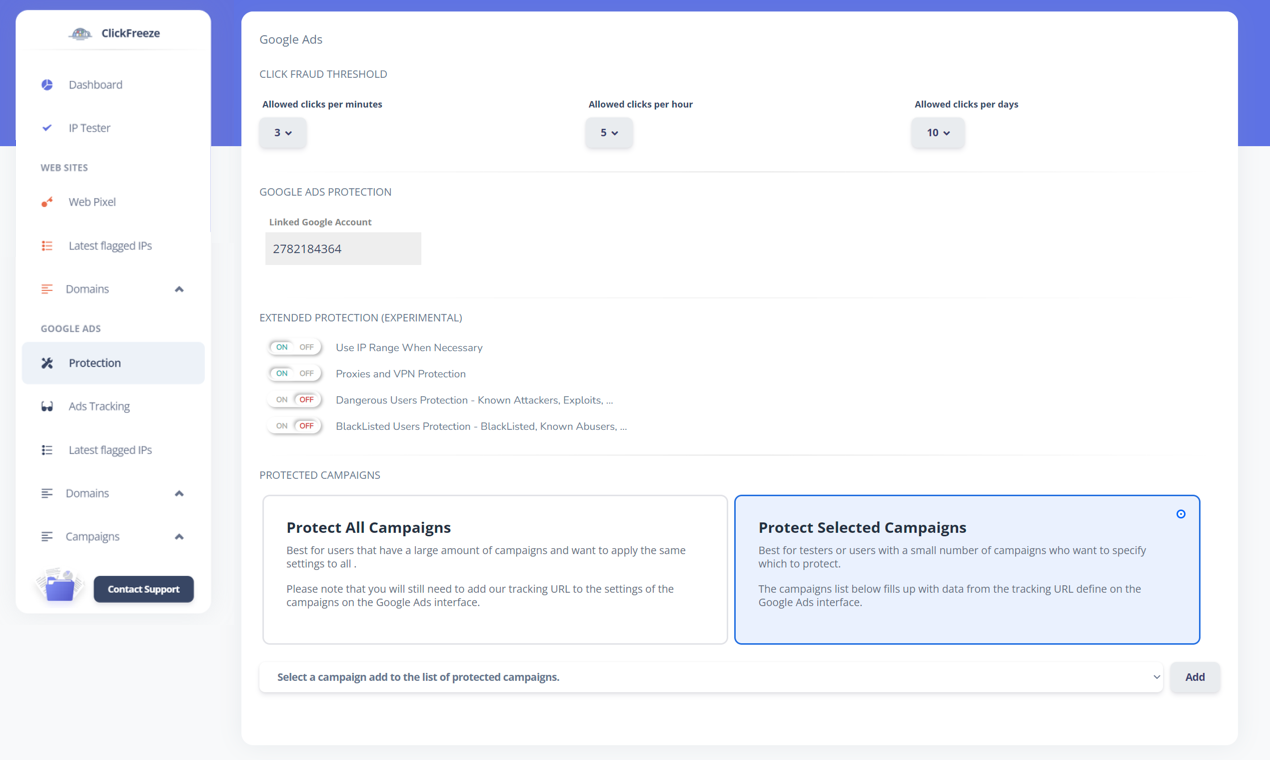This screenshot has width=1270, height=760.
Task: Select the Protect All Campaigns card
Action: [495, 570]
